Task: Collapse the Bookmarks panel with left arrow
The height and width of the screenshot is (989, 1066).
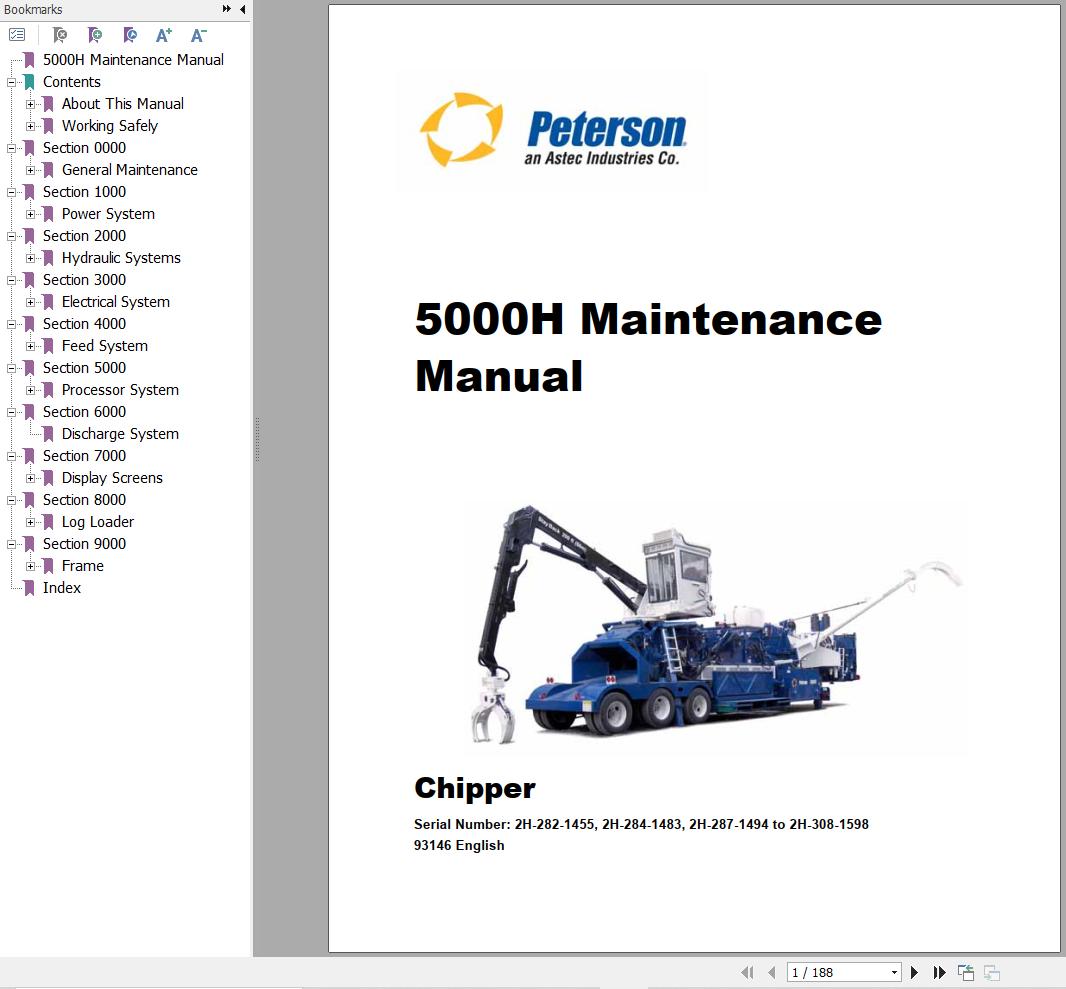Action: click(x=243, y=9)
